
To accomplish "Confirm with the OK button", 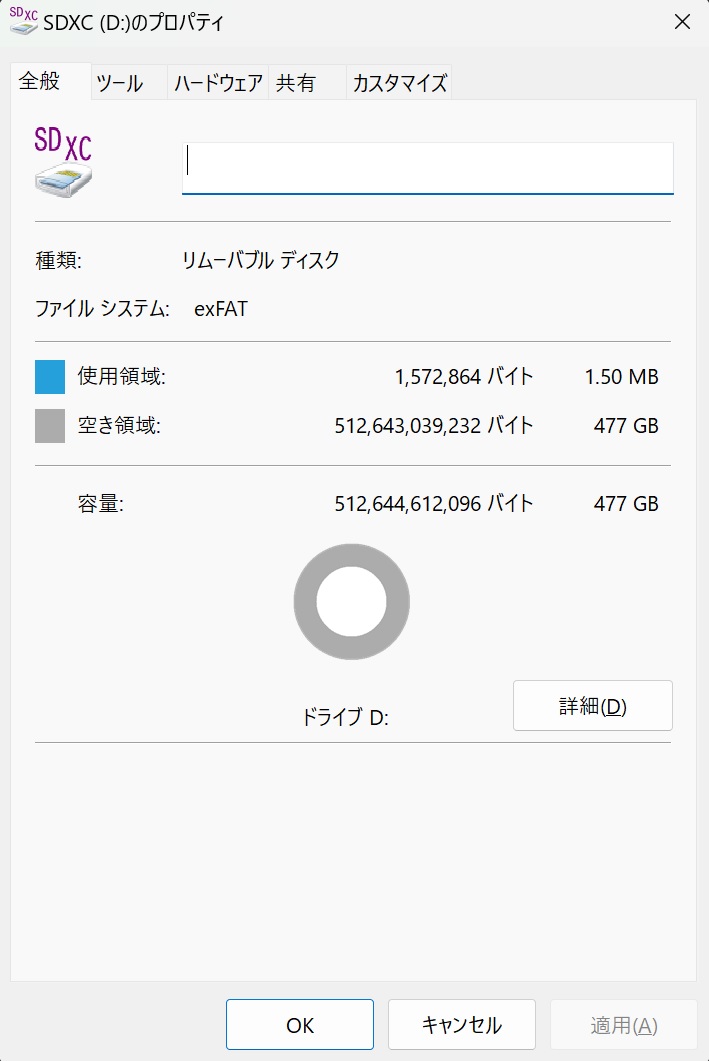I will coord(300,1025).
